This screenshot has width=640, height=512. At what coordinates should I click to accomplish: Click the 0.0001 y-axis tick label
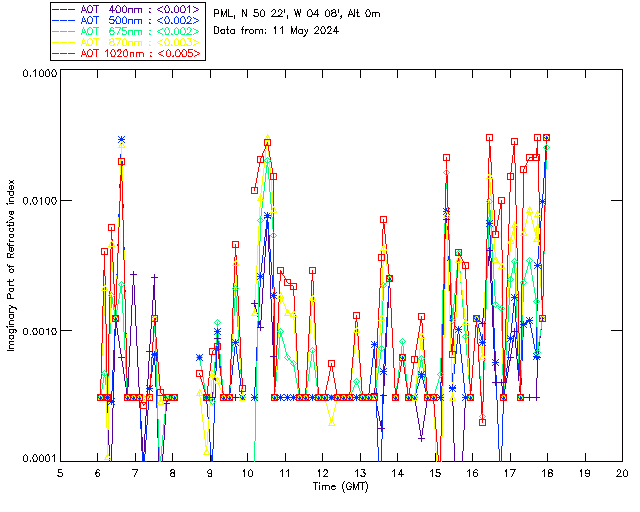coord(39,459)
